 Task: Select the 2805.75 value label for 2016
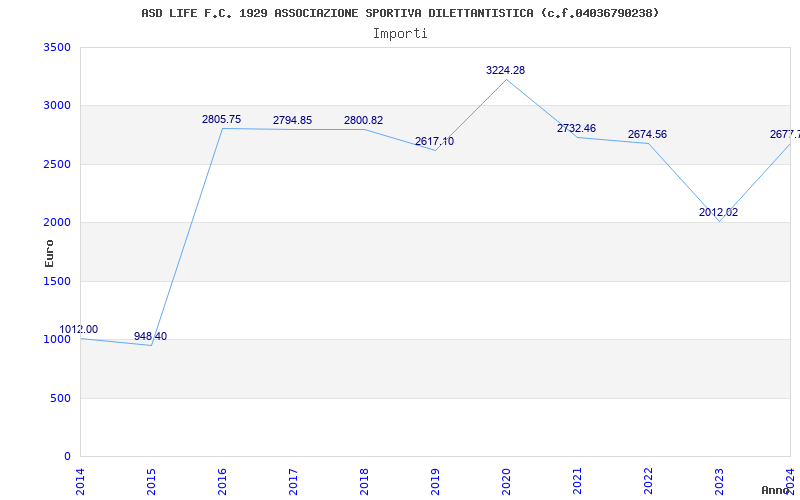click(x=221, y=119)
